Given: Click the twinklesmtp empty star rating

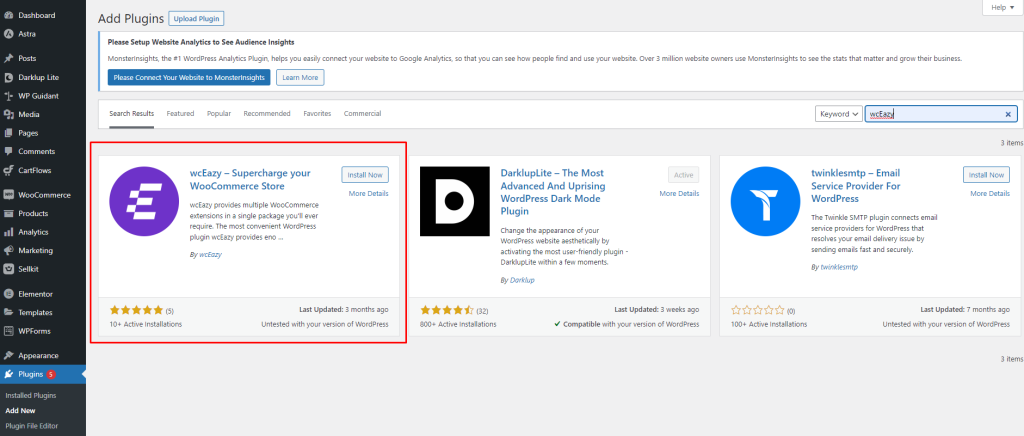Looking at the screenshot, I should (758, 310).
